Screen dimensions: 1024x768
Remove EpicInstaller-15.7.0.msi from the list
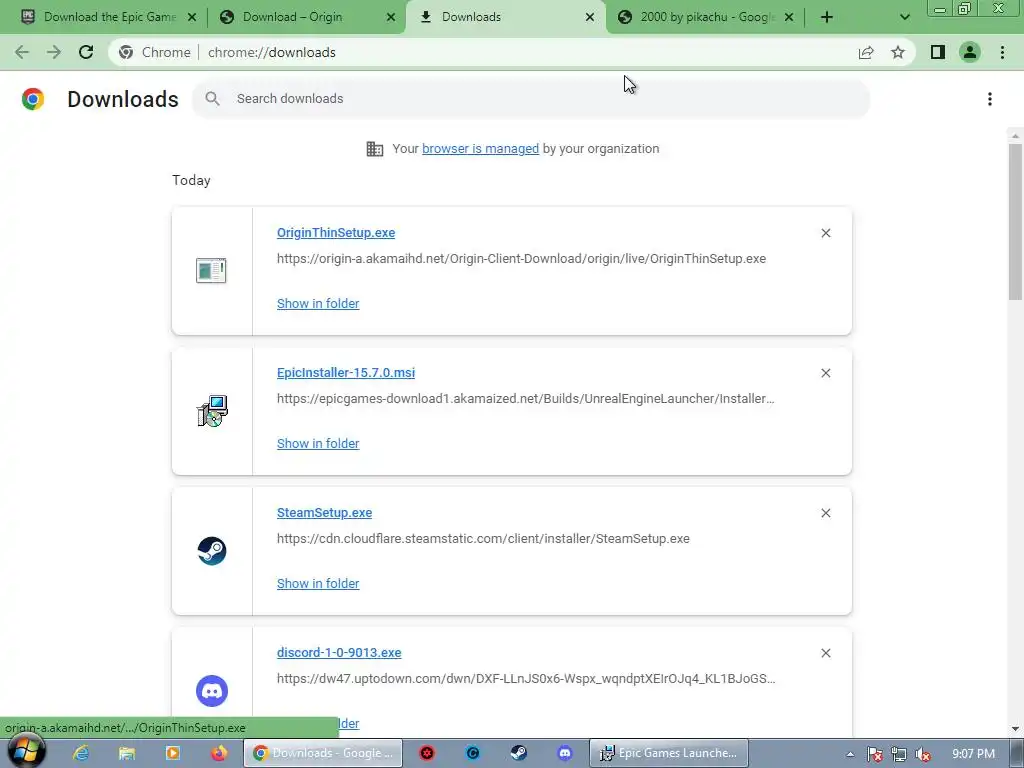825,373
